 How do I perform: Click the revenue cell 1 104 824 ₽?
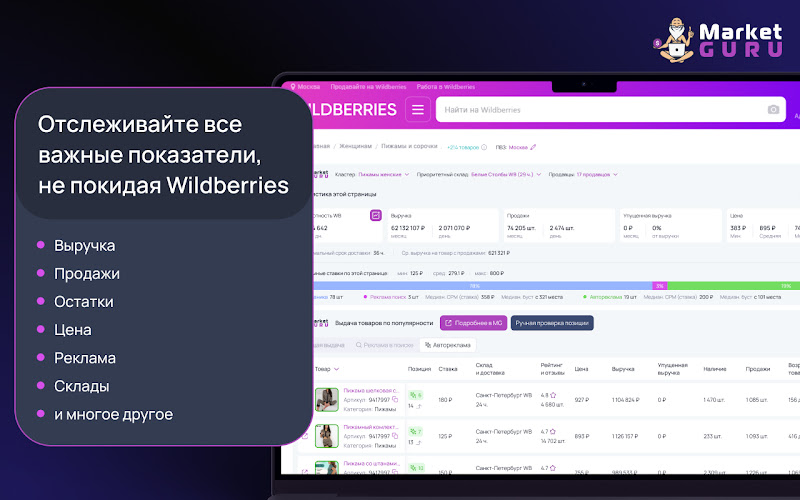[x=625, y=400]
